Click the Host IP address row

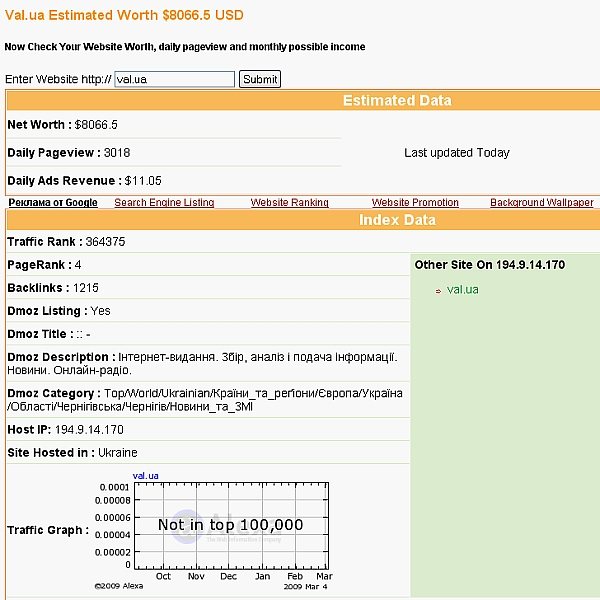(x=65, y=430)
